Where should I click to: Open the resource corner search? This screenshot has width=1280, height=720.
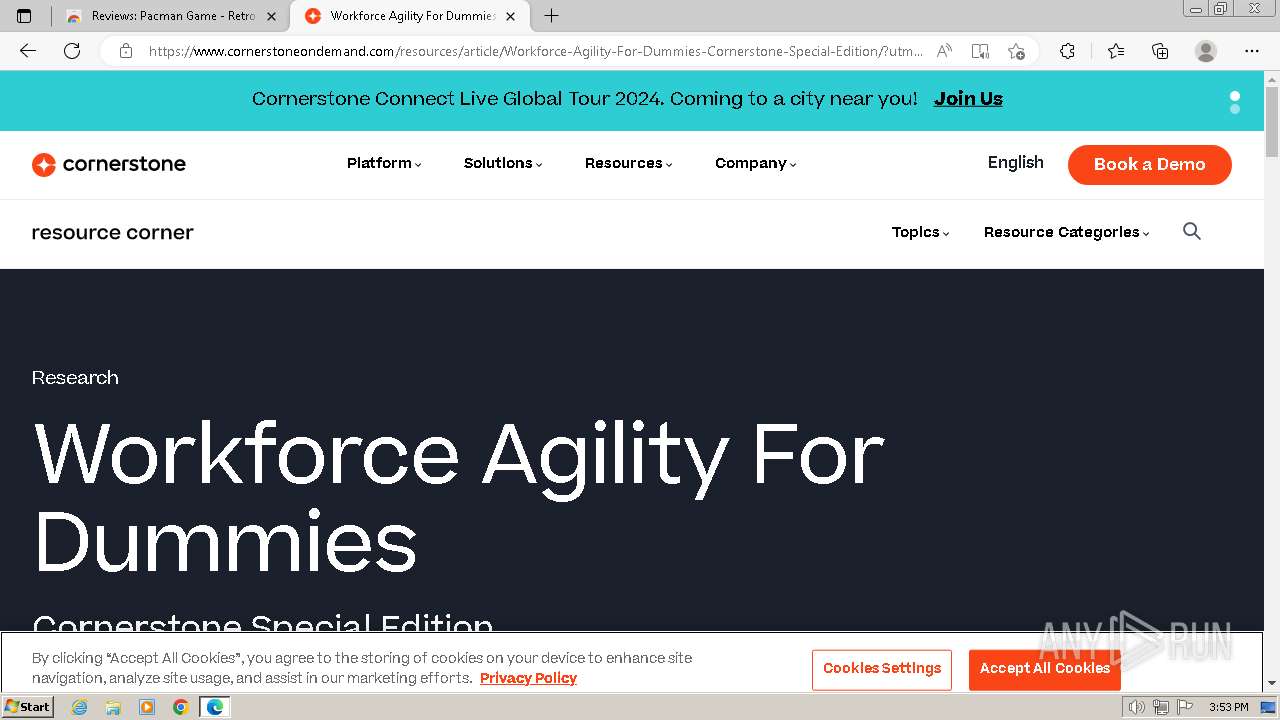pyautogui.click(x=1192, y=231)
